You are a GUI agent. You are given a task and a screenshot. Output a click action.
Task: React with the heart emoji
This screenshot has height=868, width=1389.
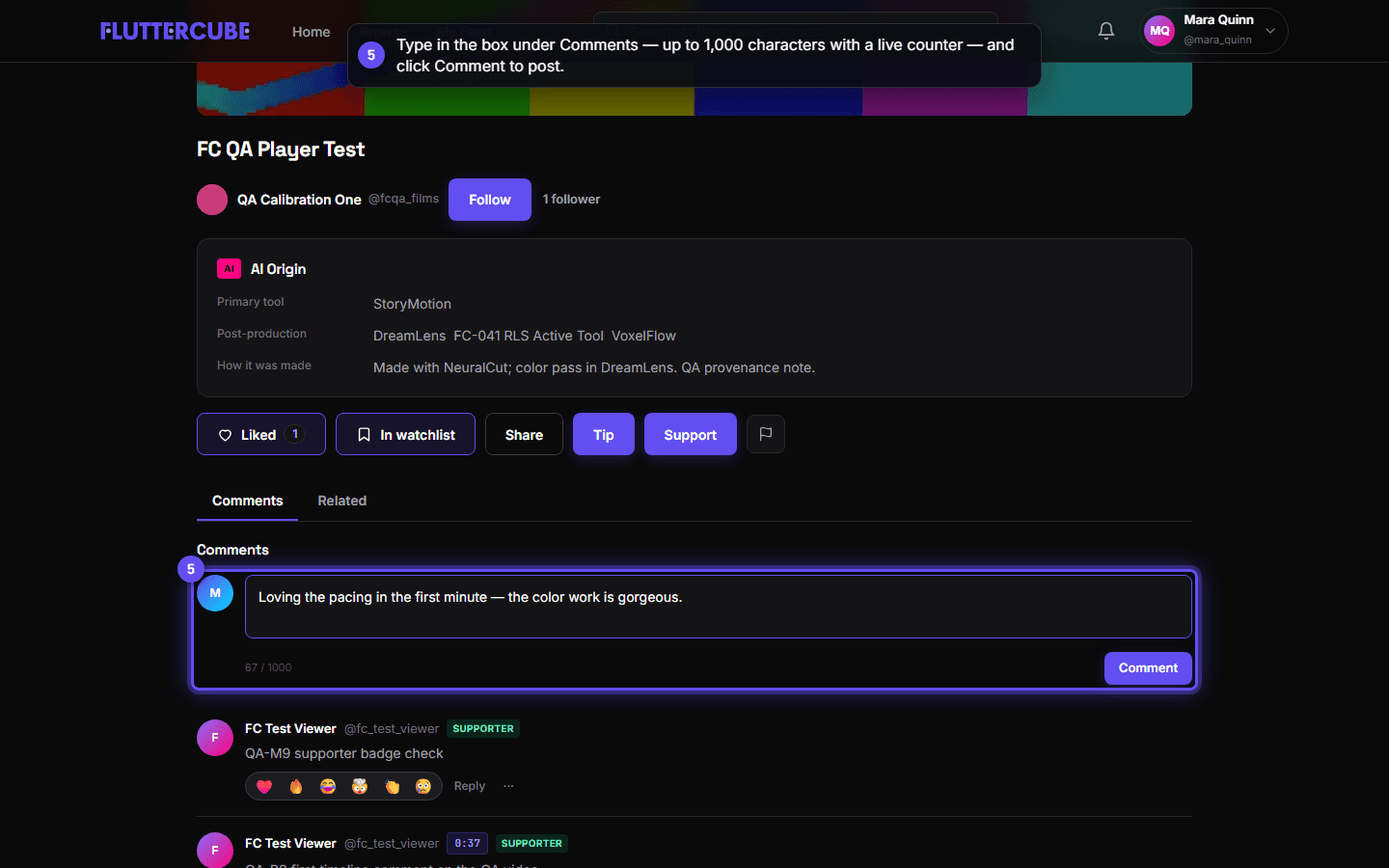(264, 786)
